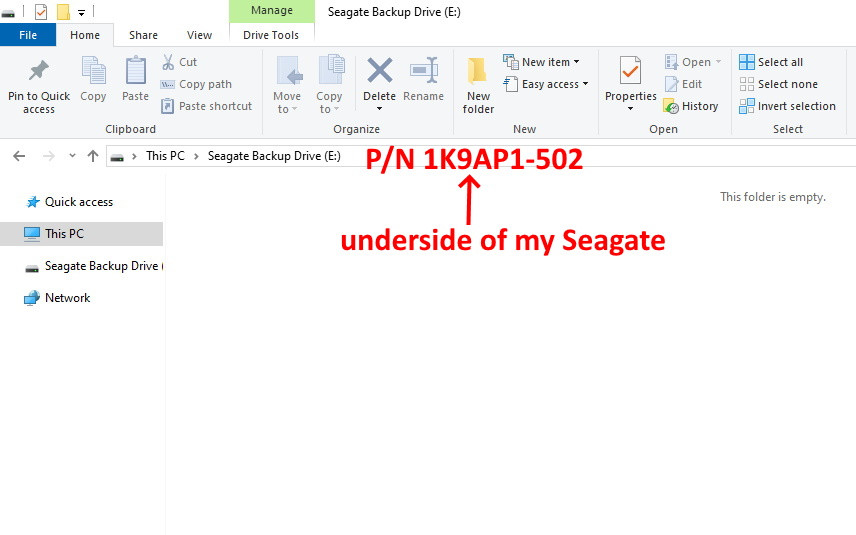Click Invert selection
Viewport: 856px width, 535px height.
(787, 106)
